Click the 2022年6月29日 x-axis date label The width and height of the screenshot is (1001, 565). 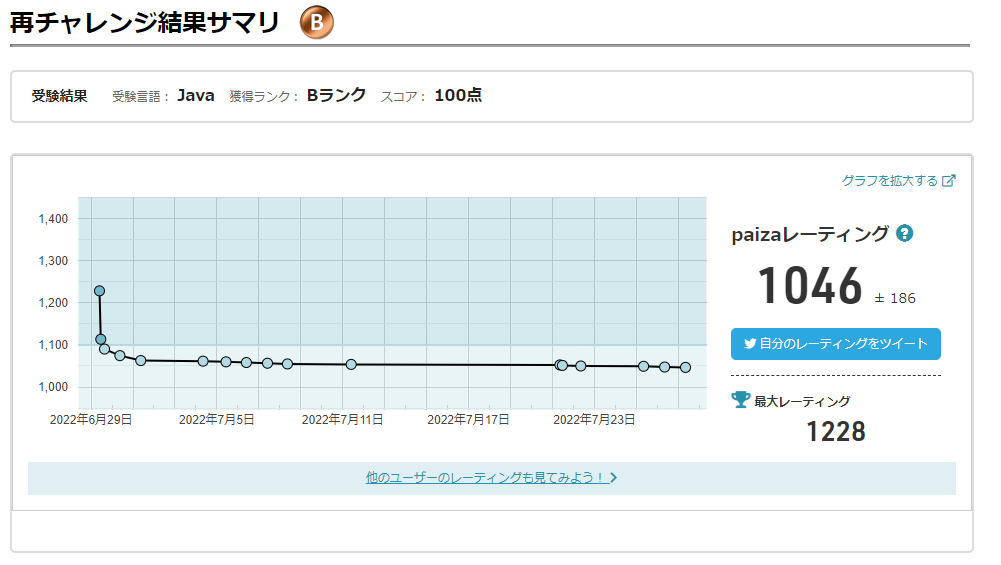click(x=91, y=420)
